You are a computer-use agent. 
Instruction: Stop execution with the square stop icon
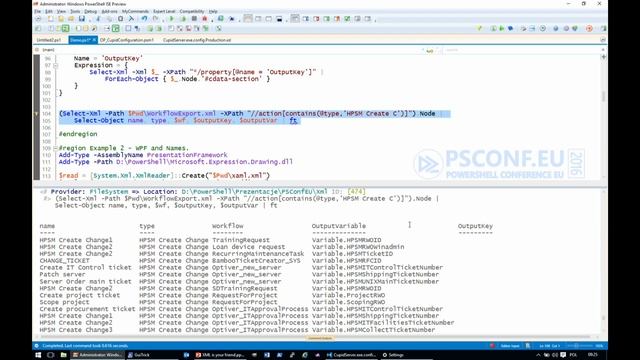(x=194, y=19)
